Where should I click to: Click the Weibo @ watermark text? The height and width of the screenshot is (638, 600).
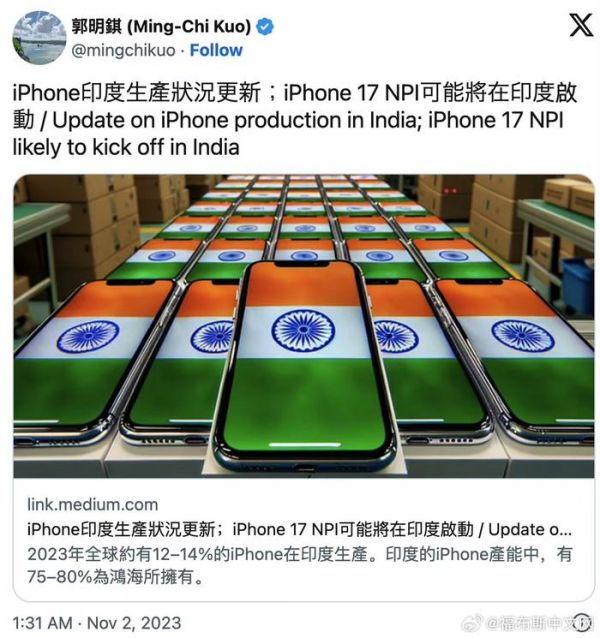[539, 623]
